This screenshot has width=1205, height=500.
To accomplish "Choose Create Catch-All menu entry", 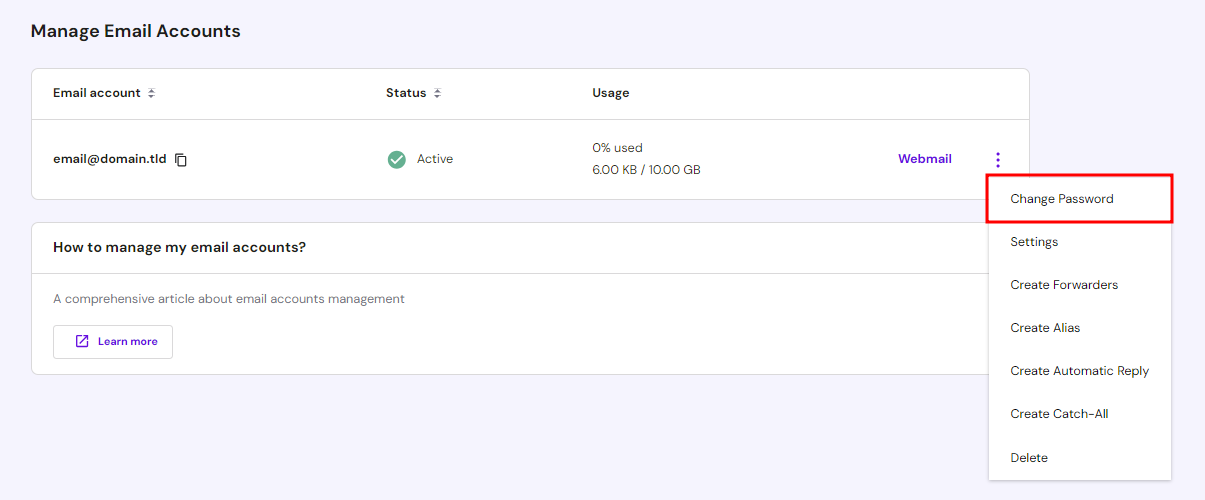I will 1059,414.
